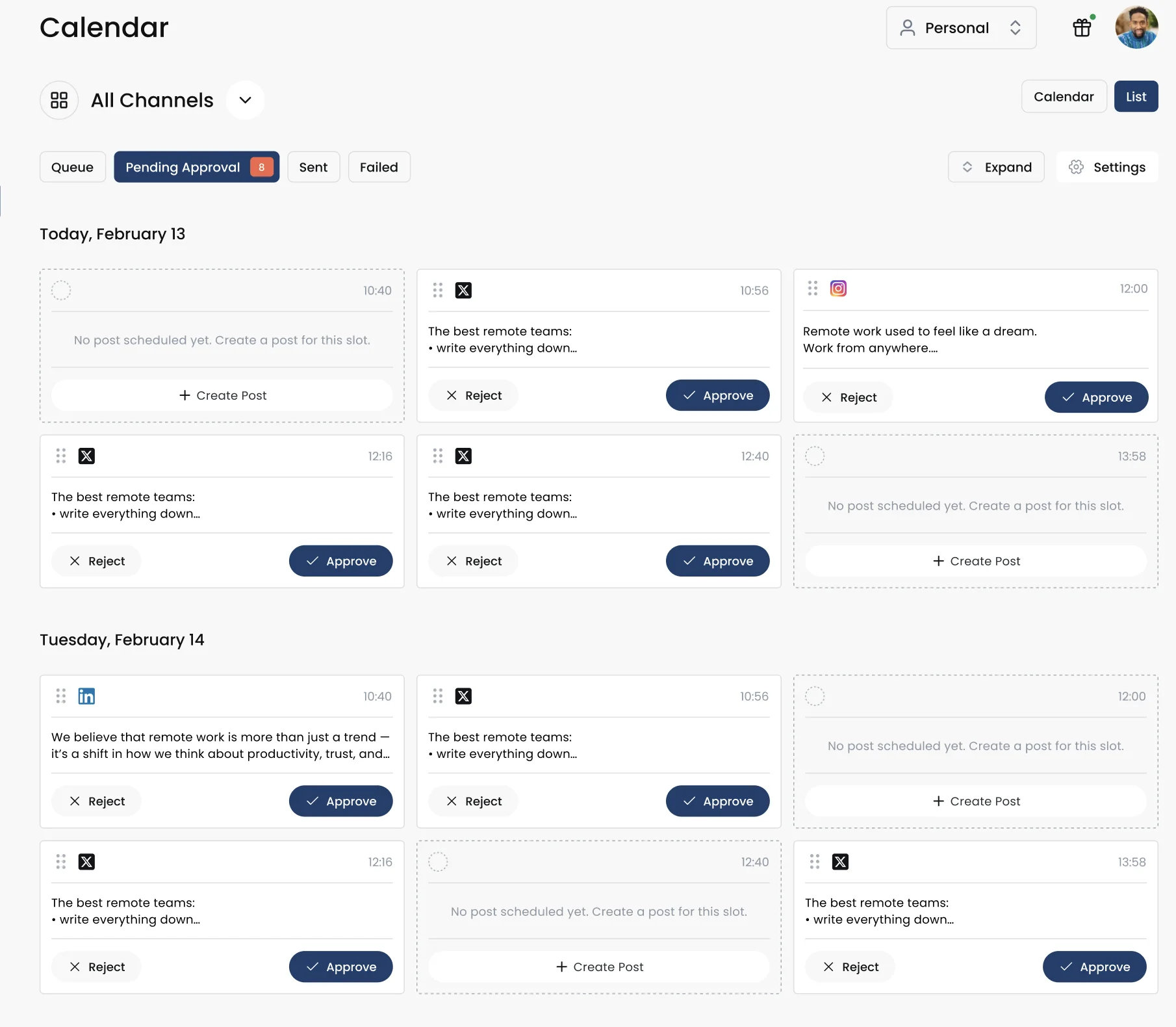The height and width of the screenshot is (1027, 1176).
Task: Grab the drag handle on today's 10:56 post
Action: tap(438, 291)
